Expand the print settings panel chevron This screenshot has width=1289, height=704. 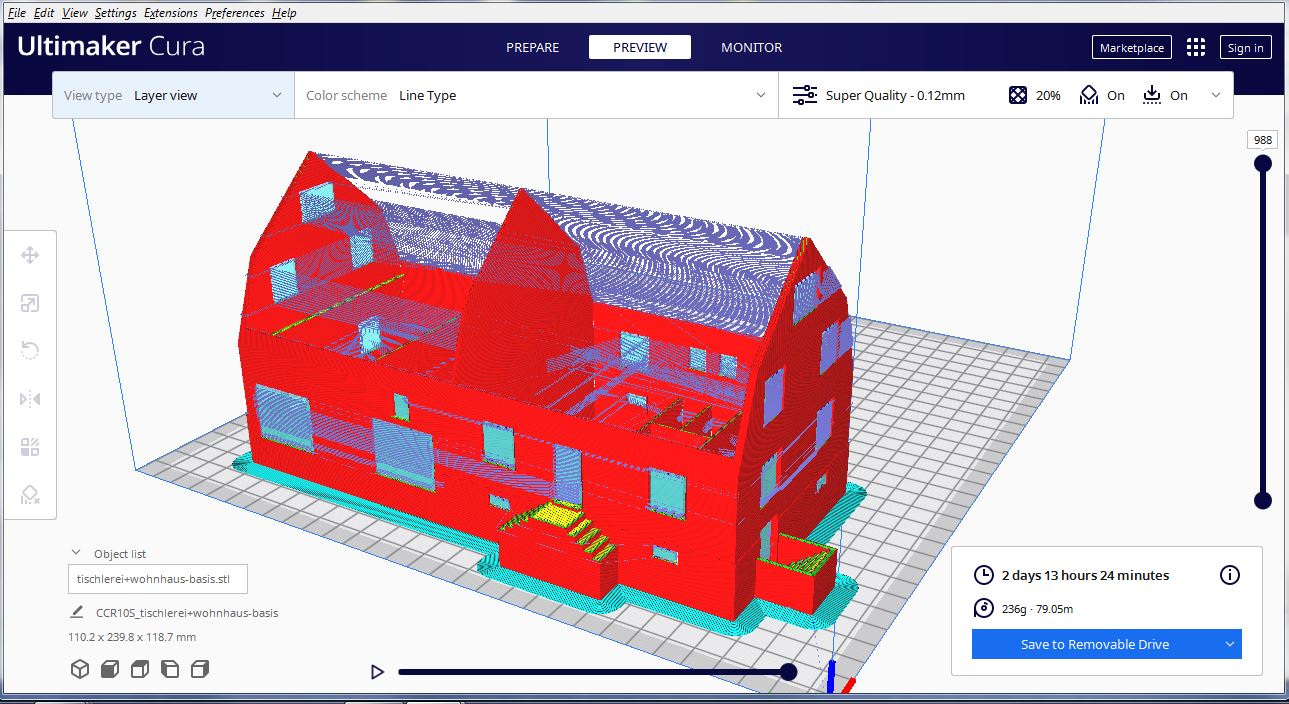tap(1216, 95)
